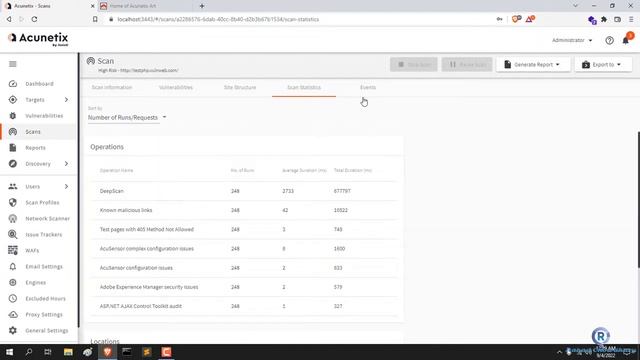Click Brave browser taskbar icon
The width and height of the screenshot is (640, 360).
[107, 352]
